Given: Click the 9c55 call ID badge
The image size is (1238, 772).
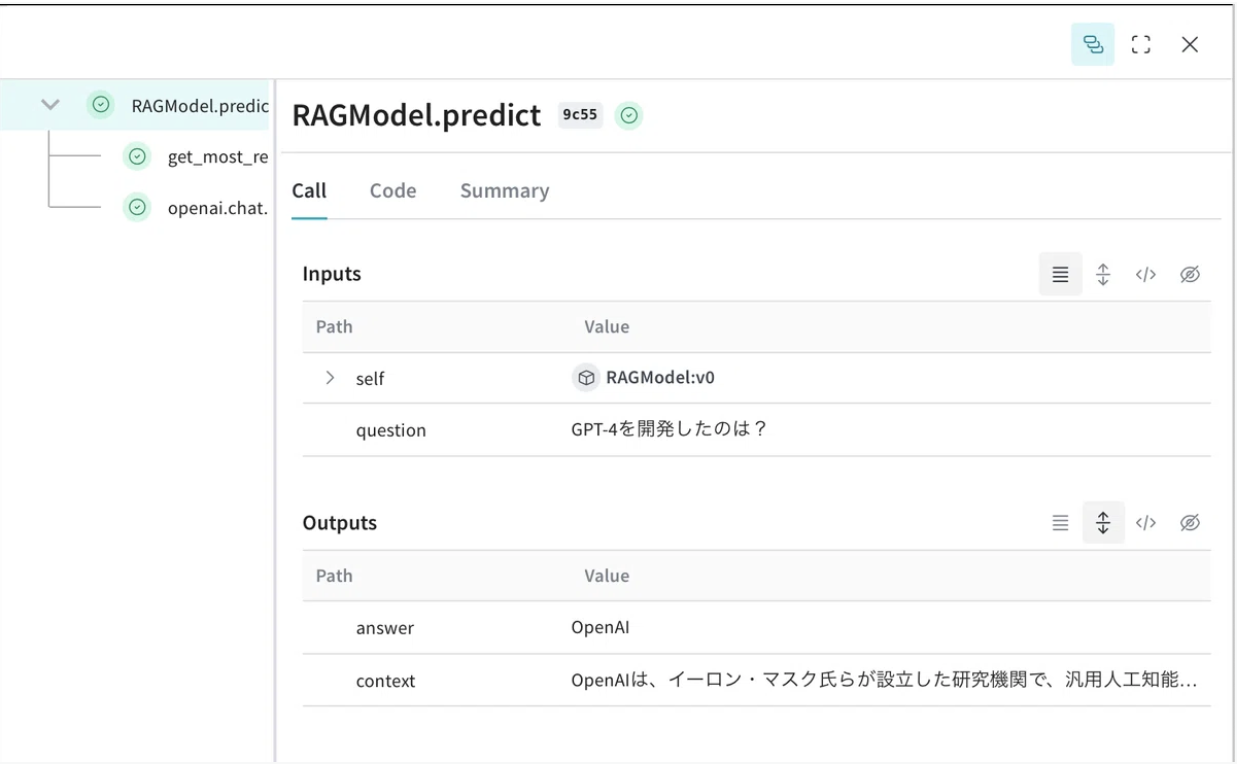Looking at the screenshot, I should (579, 116).
